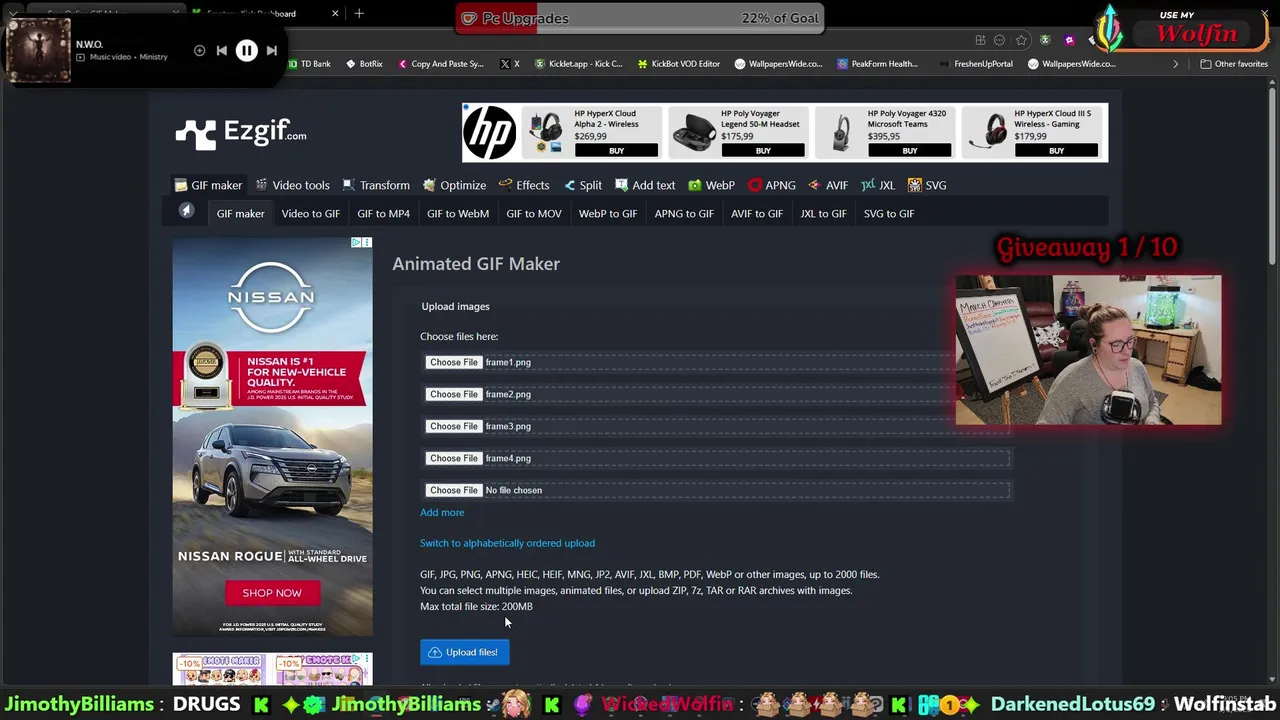Open a new browser tab
Screen dimensions: 1280x720
point(359,13)
